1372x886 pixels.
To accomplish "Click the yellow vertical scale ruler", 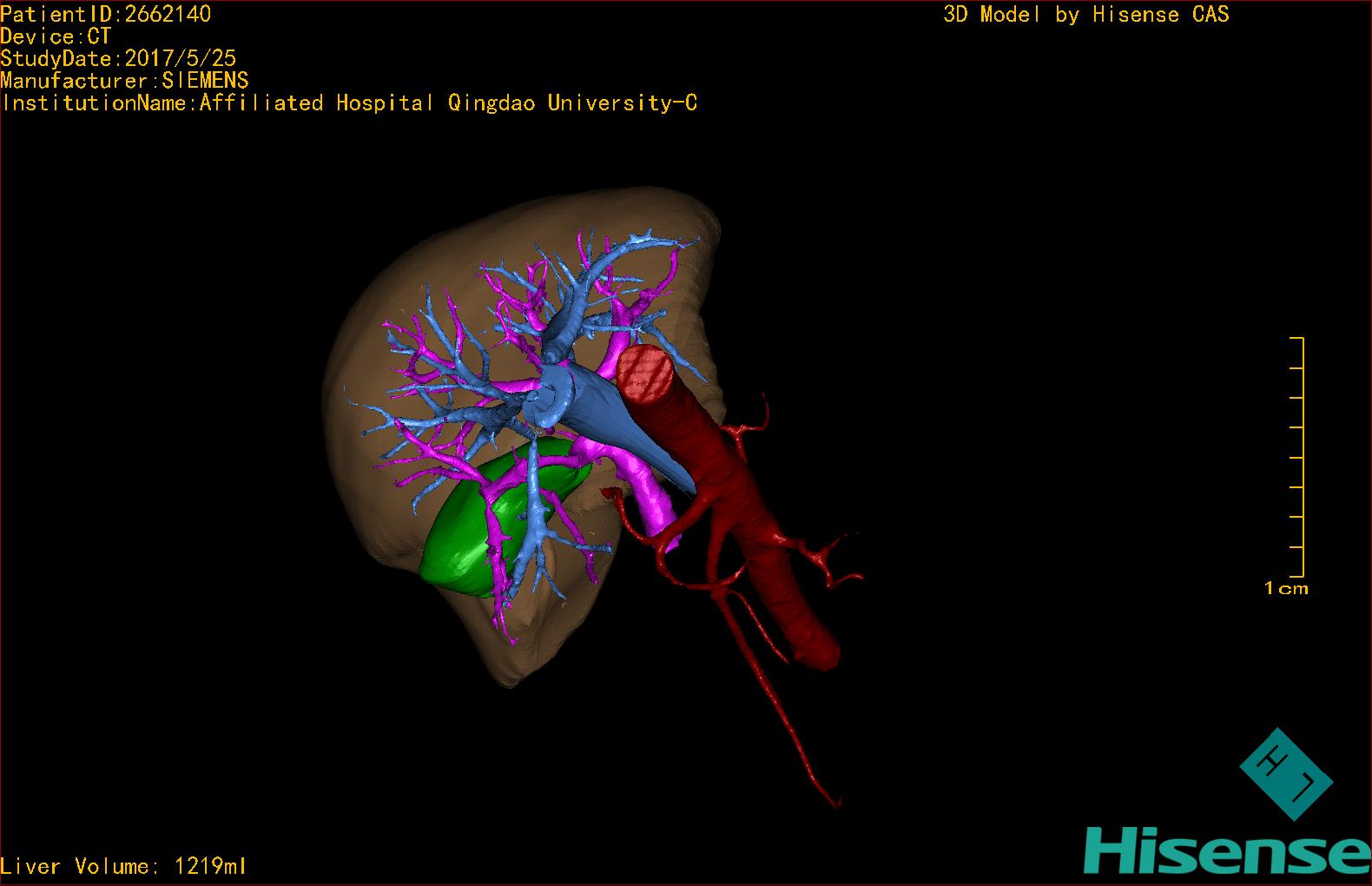I will point(1297,457).
